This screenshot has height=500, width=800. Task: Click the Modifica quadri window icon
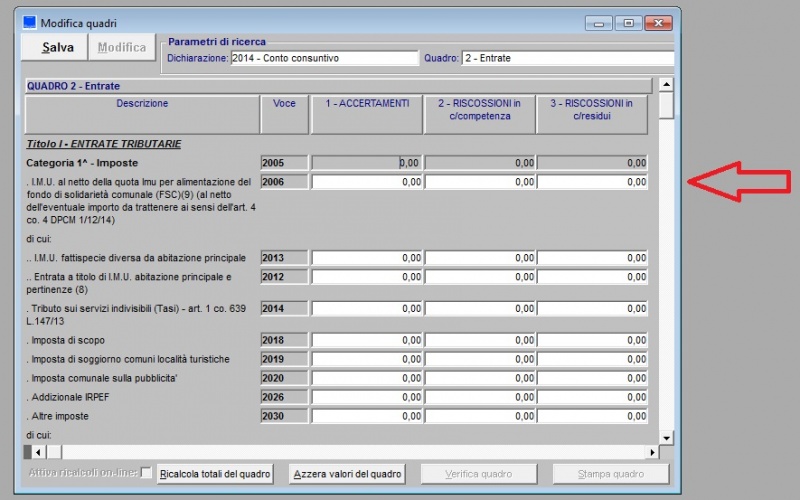[29, 22]
